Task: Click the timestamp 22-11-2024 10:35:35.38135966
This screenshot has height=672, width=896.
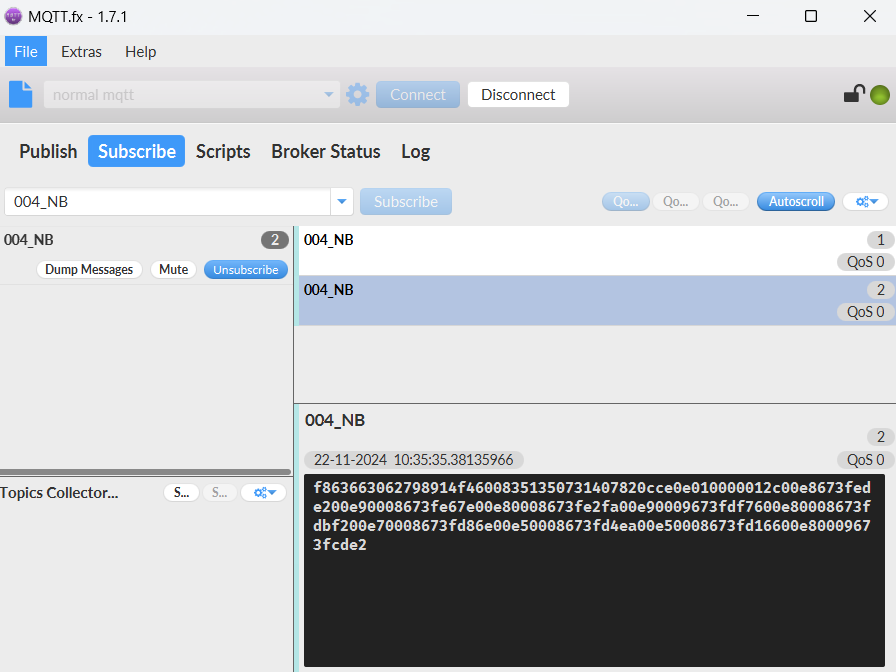Action: click(414, 460)
